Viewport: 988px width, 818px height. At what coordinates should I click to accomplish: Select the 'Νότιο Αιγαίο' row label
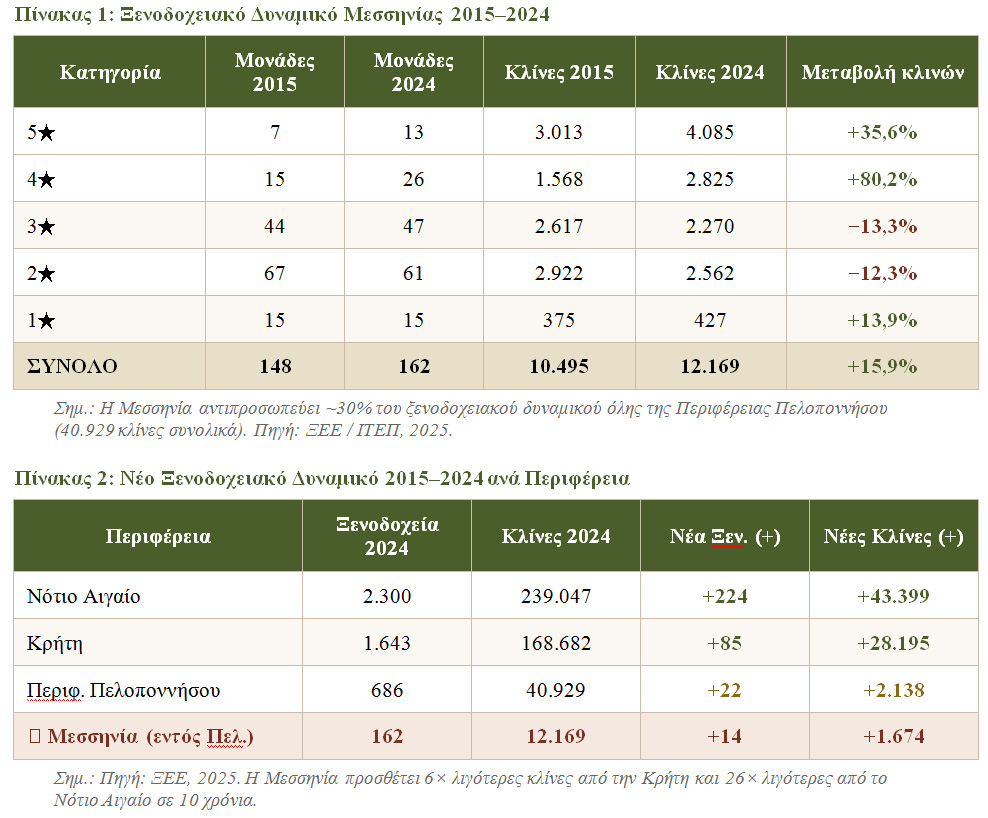click(84, 596)
